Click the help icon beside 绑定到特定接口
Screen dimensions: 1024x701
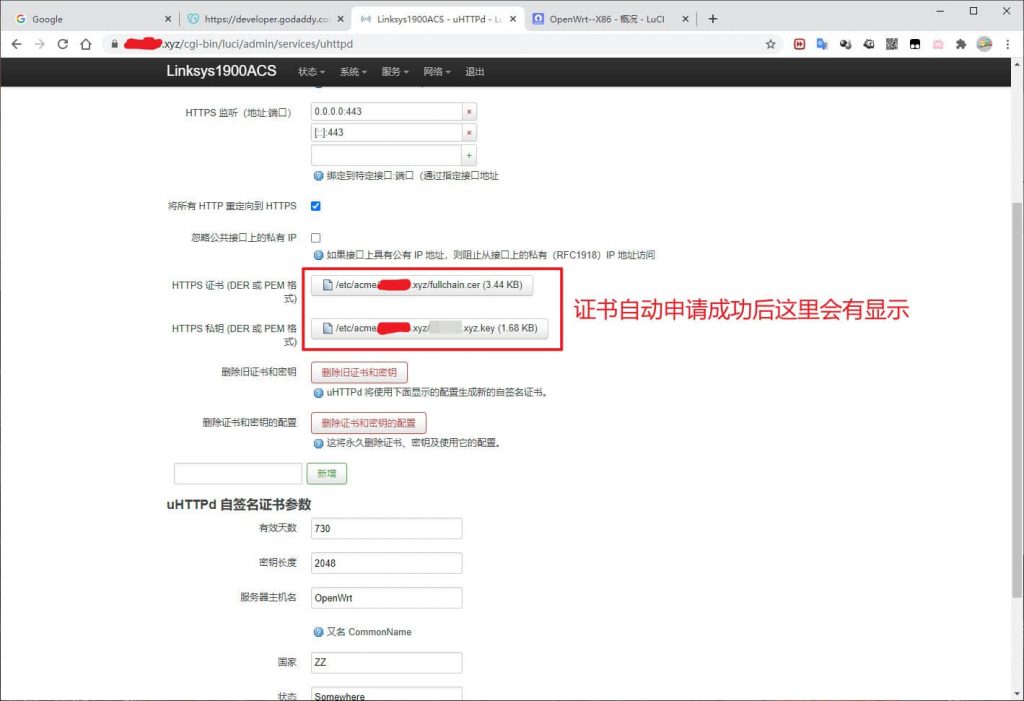point(318,176)
